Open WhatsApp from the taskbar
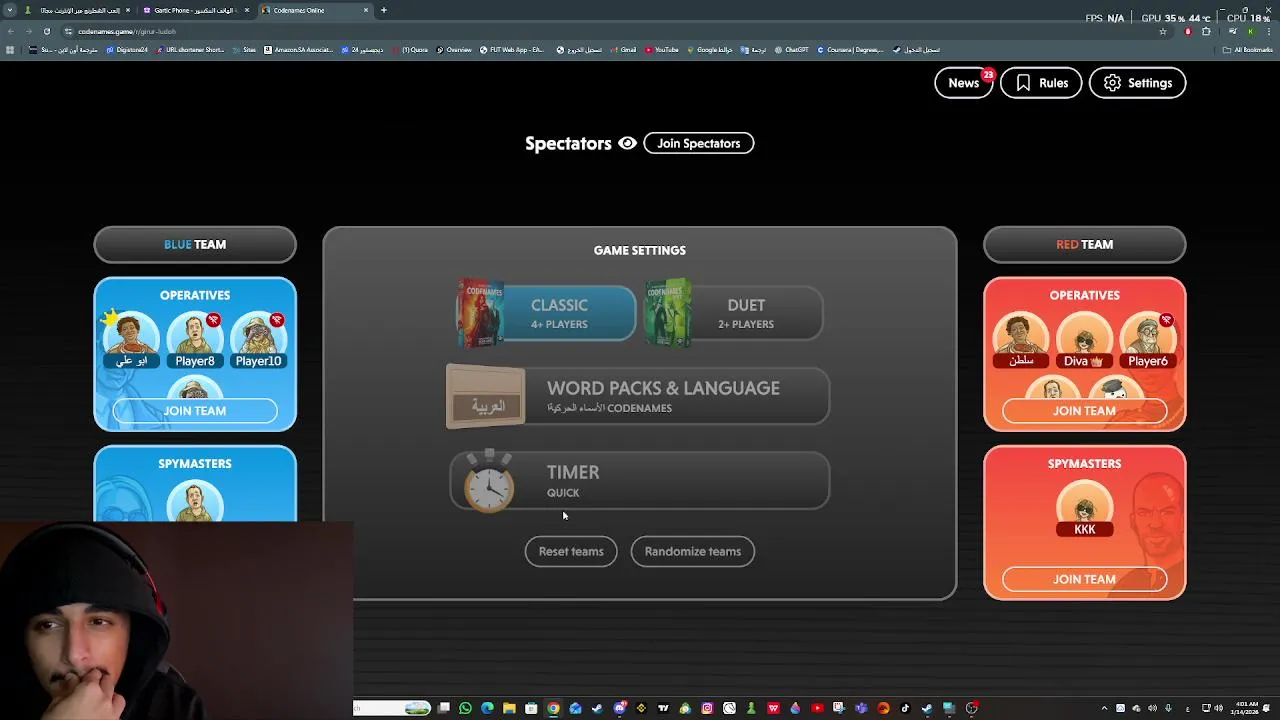Image resolution: width=1280 pixels, height=720 pixels. (x=466, y=708)
